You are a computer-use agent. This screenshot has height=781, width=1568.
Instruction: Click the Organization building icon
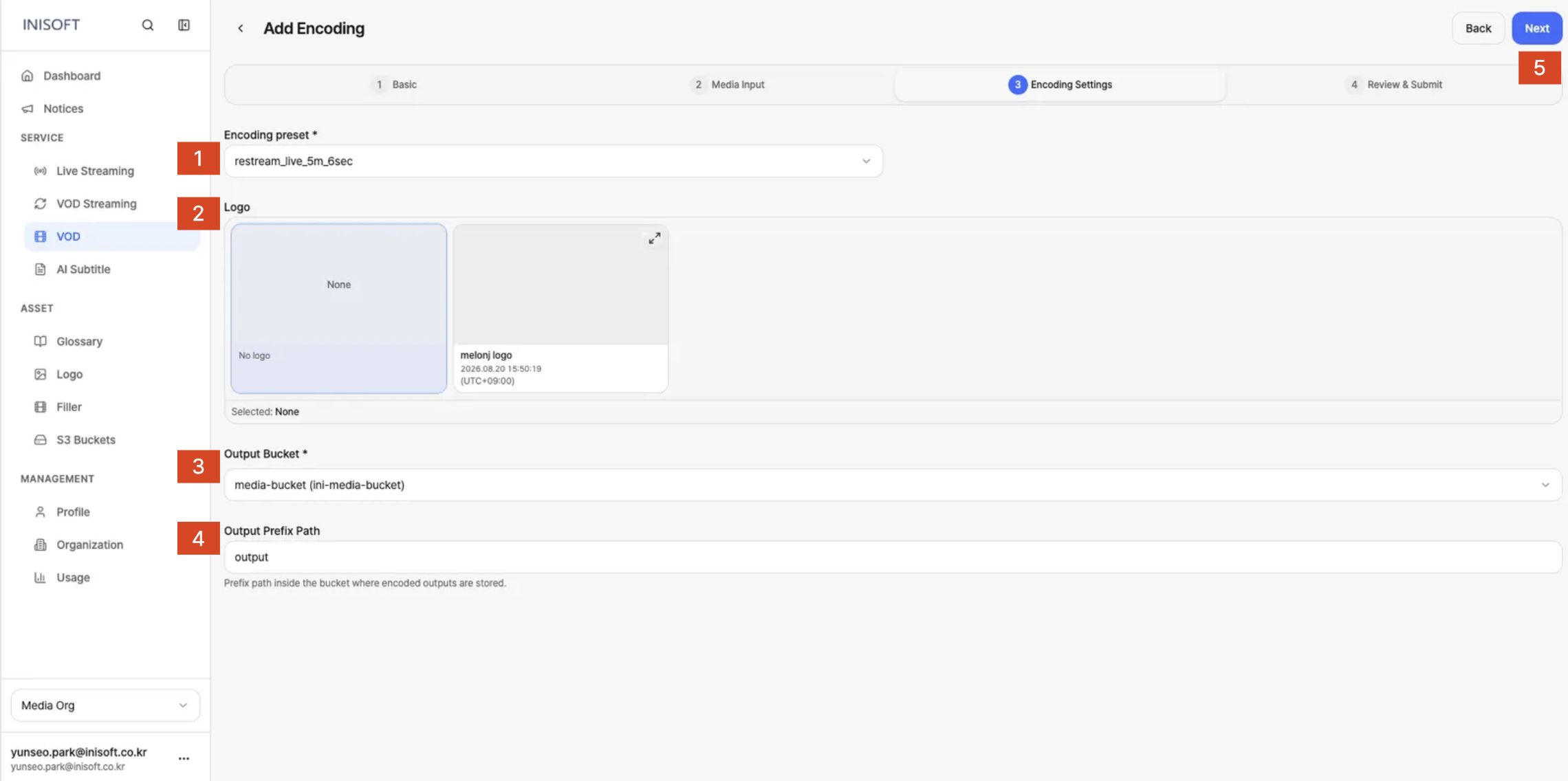click(x=41, y=544)
